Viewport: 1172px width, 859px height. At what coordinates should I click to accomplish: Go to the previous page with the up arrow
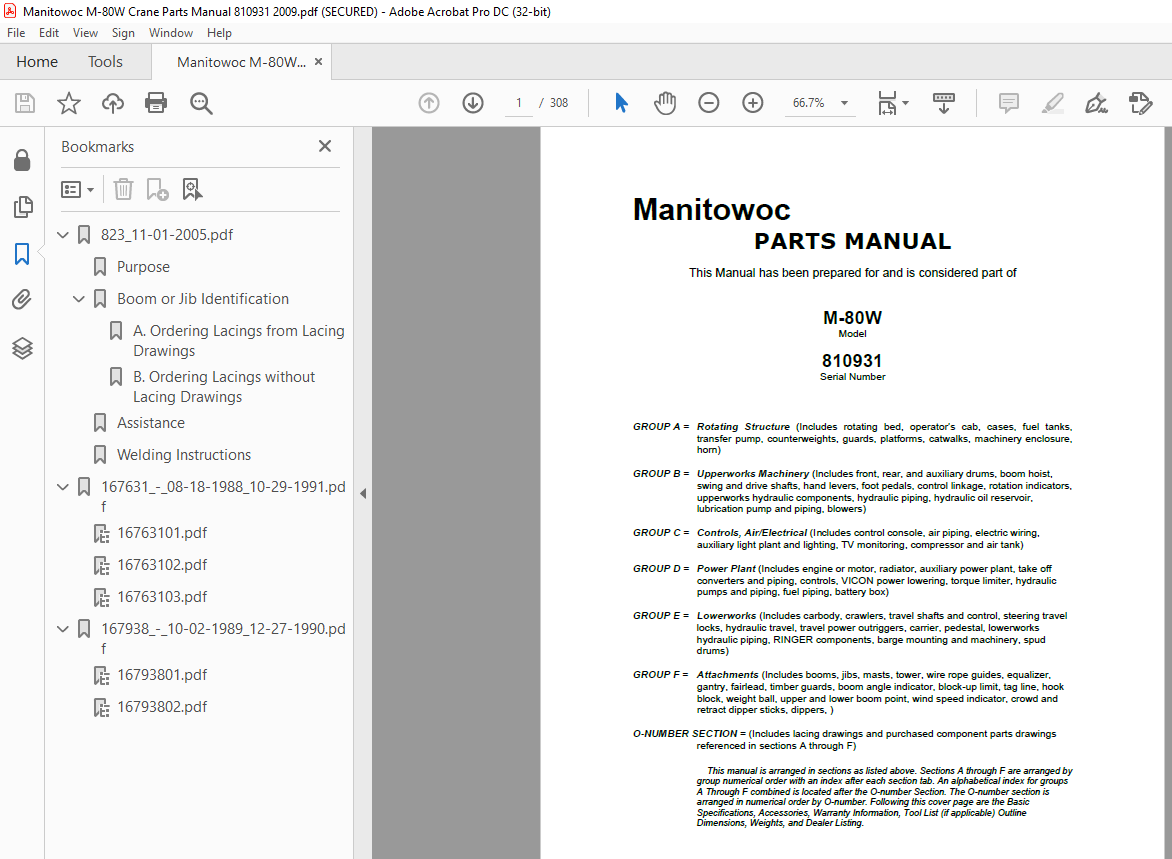coord(429,103)
